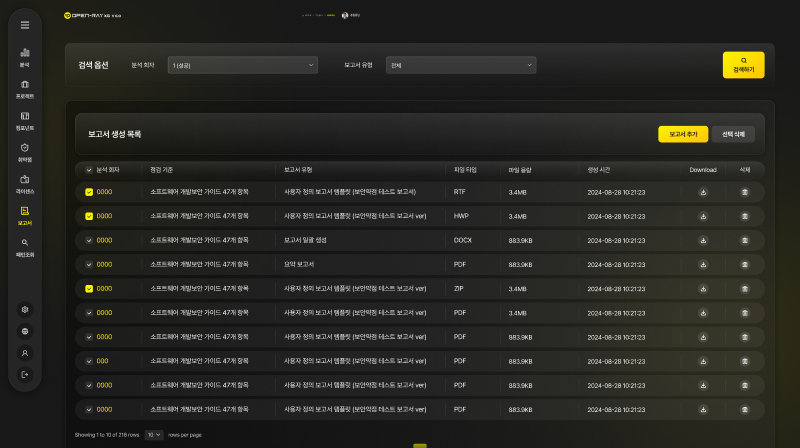Click the 파일 타입 column header
The image size is (800, 448).
[465, 170]
